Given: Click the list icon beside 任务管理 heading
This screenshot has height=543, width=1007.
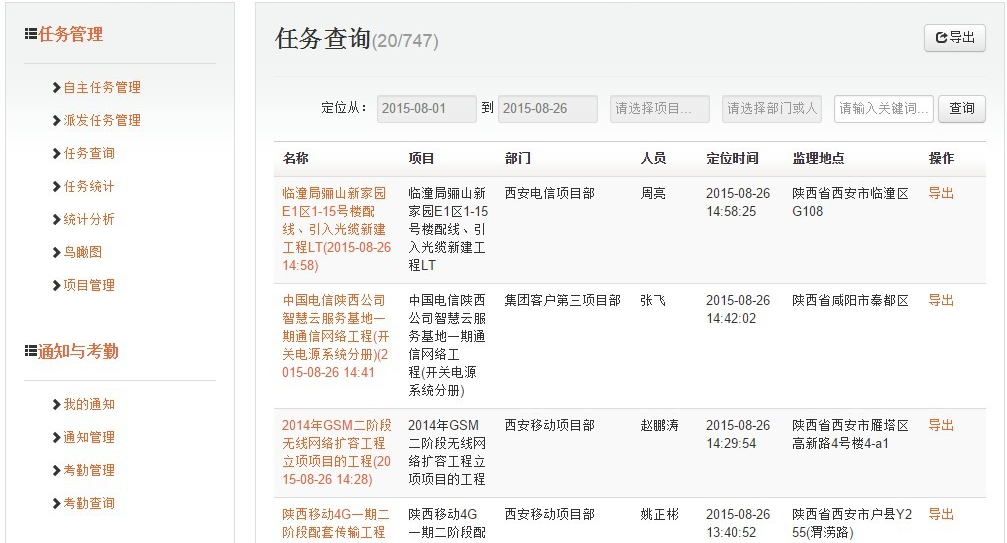Looking at the screenshot, I should pyautogui.click(x=31, y=34).
